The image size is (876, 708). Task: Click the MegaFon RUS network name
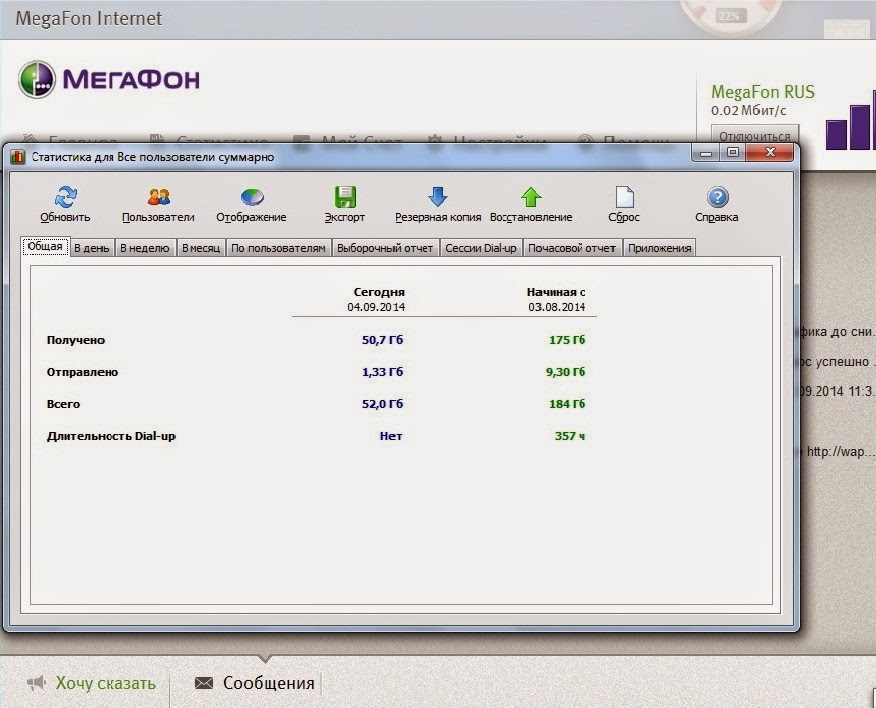coord(763,92)
